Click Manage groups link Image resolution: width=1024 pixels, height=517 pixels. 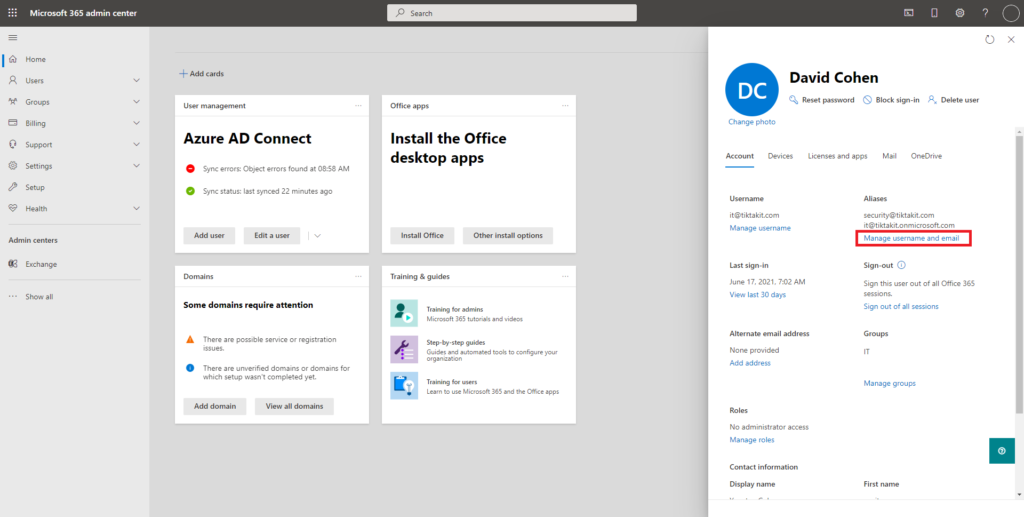click(889, 383)
